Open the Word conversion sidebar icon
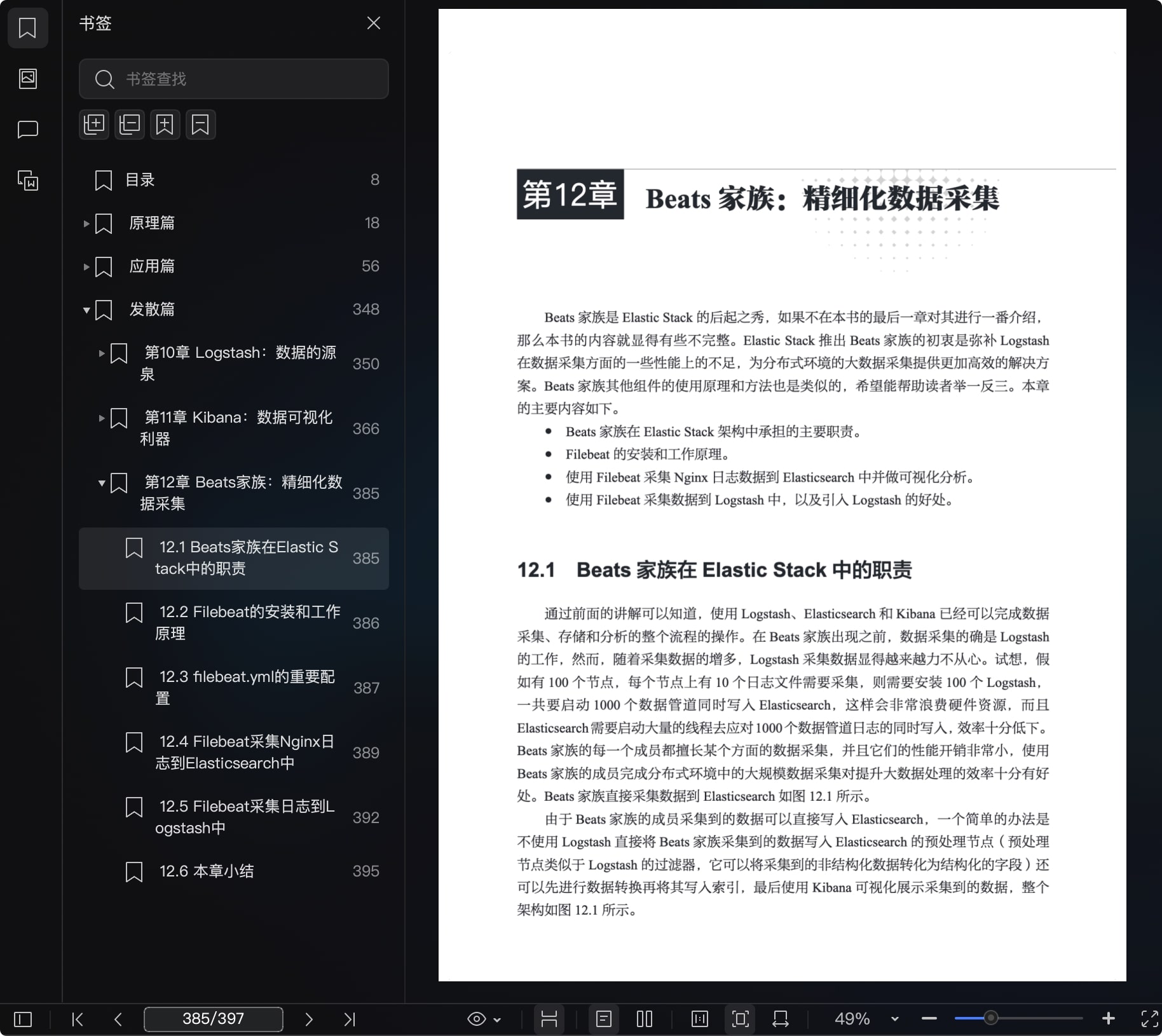This screenshot has width=1162, height=1036. click(x=27, y=181)
